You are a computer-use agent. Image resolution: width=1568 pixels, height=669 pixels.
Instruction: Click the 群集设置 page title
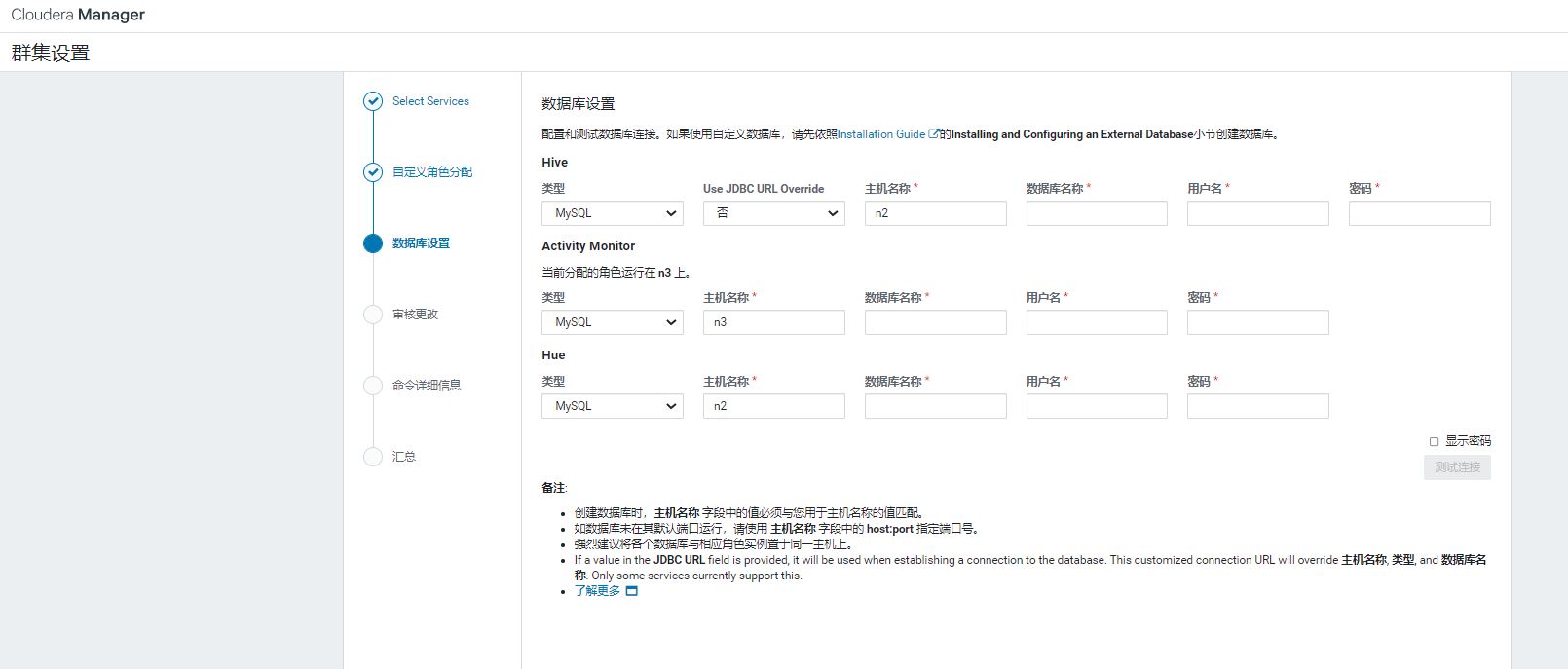click(x=51, y=54)
